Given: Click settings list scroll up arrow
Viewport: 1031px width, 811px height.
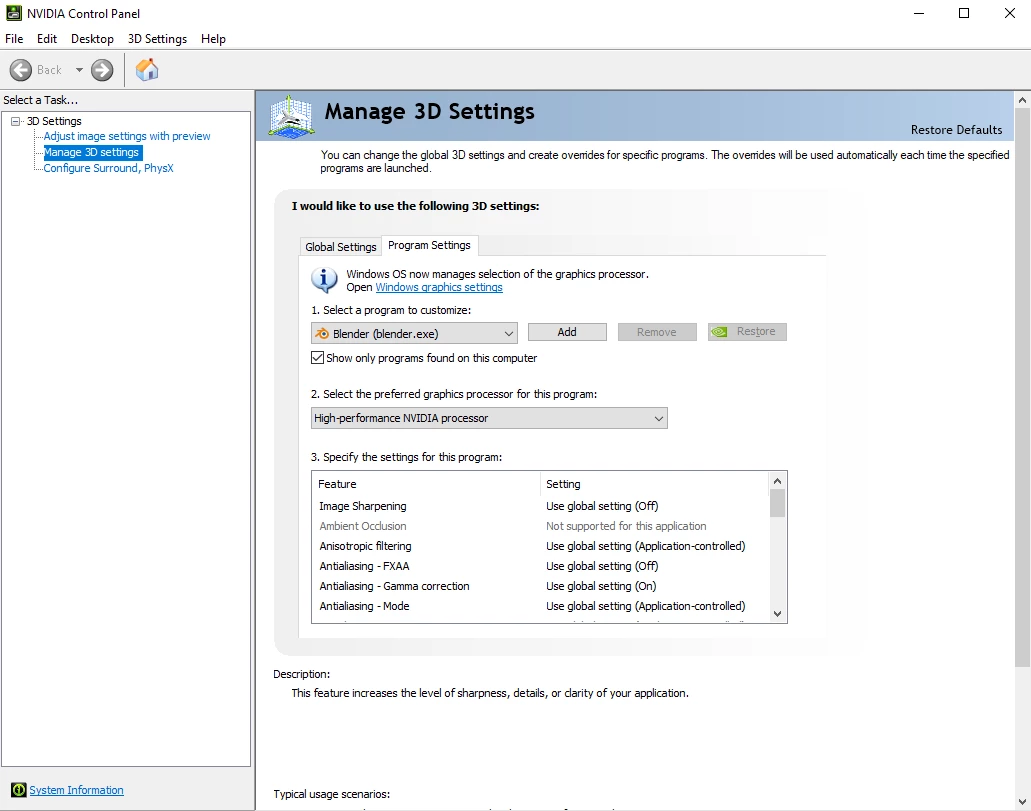Looking at the screenshot, I should 777,481.
